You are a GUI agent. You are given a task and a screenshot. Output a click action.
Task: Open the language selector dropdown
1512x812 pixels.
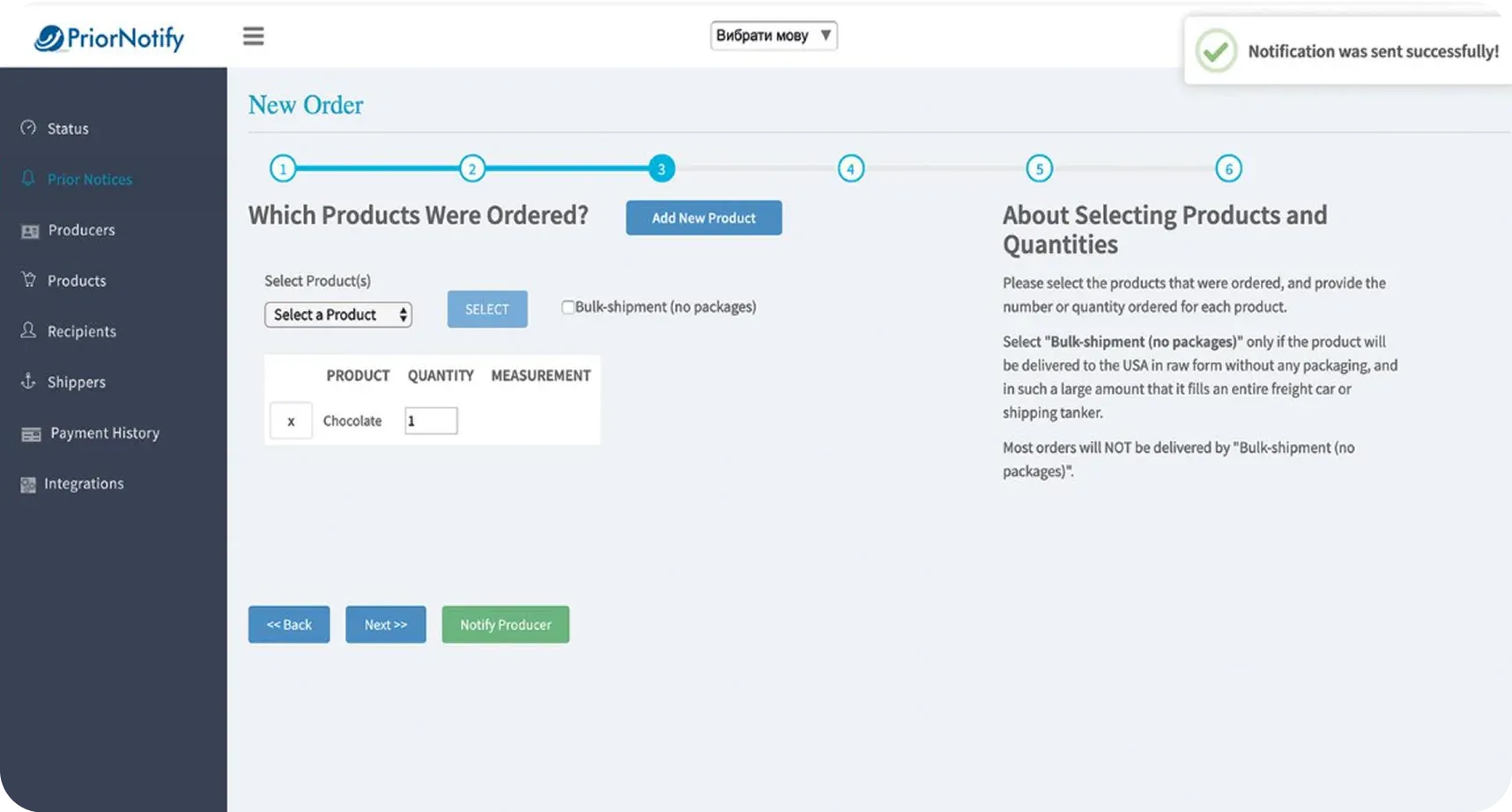[x=773, y=36]
